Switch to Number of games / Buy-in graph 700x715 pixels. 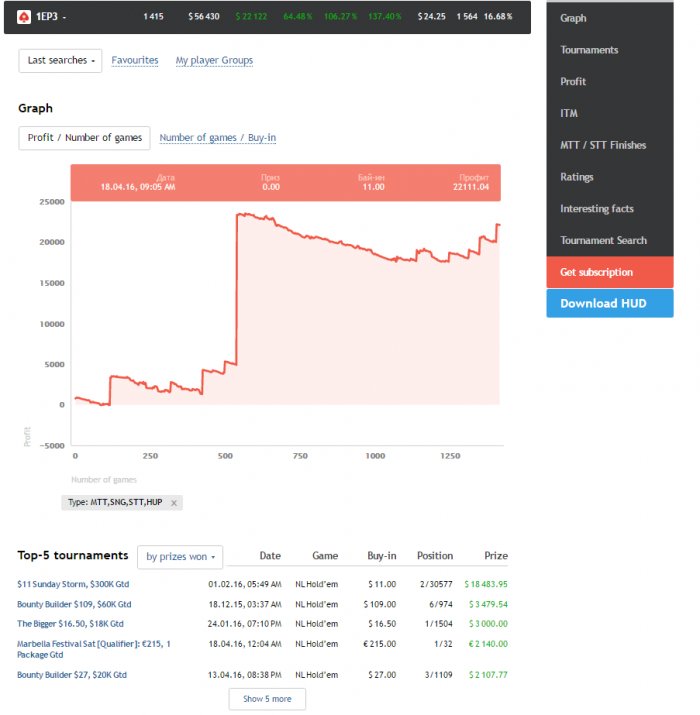(218, 138)
